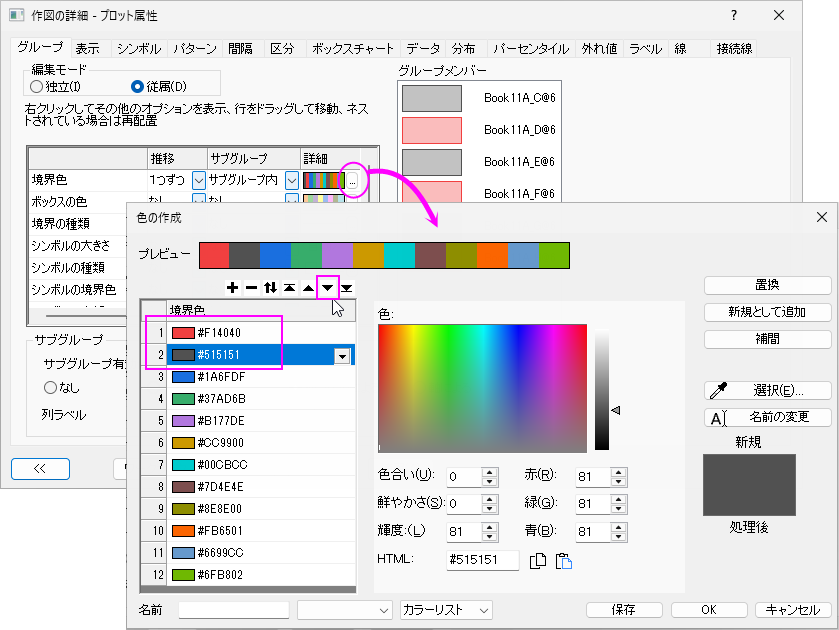Click the 補間 button

pos(767,339)
